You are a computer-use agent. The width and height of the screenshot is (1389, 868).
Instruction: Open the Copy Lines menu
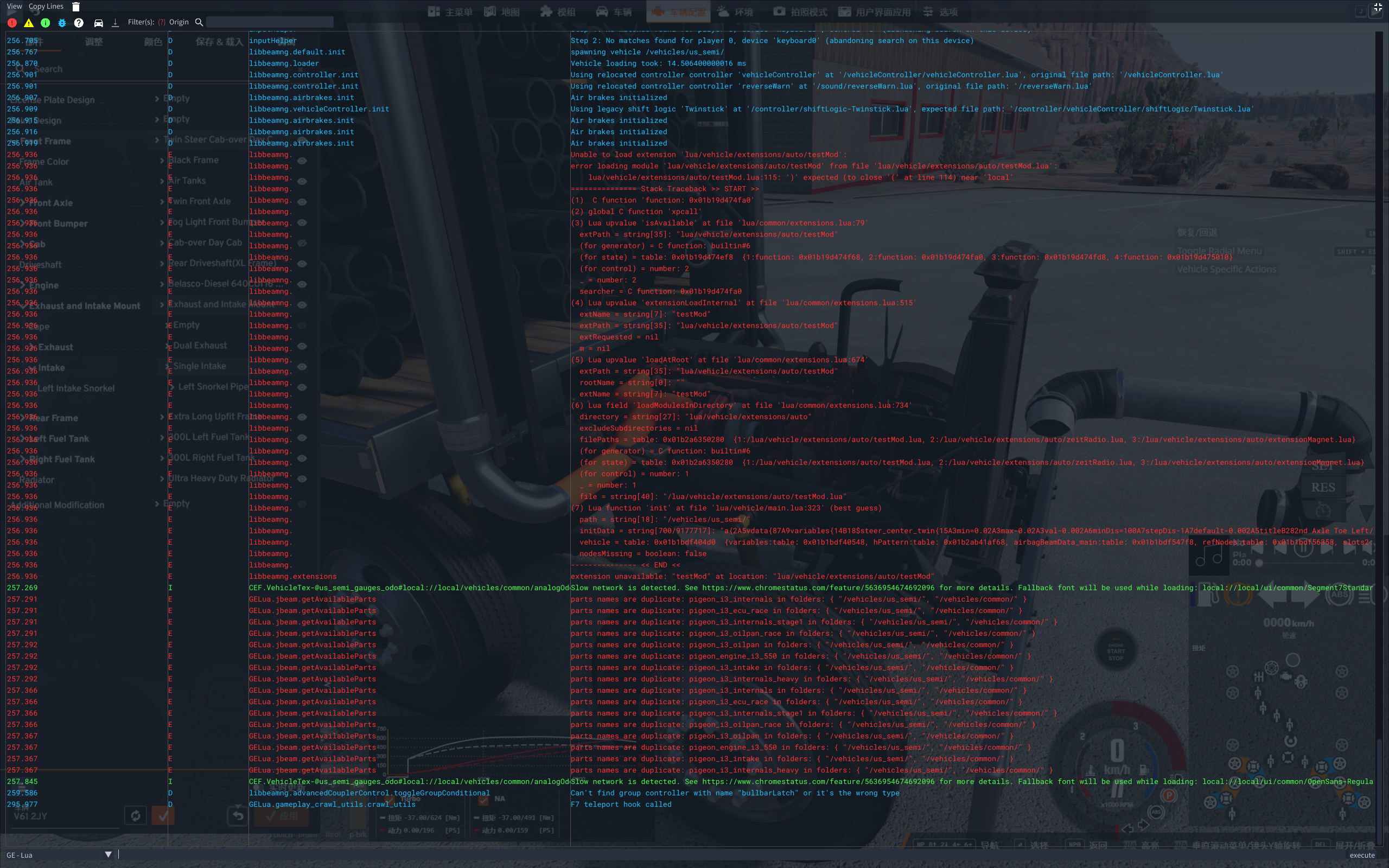(x=46, y=7)
